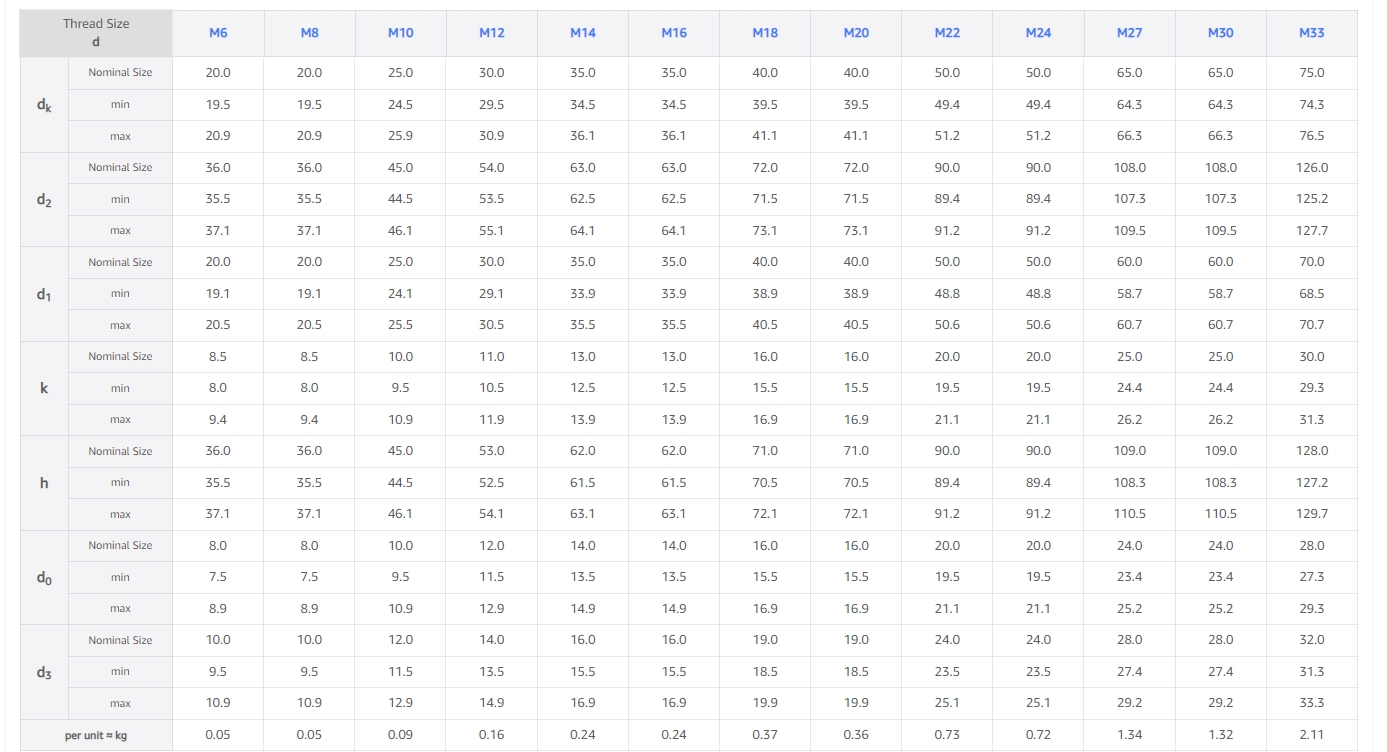The image size is (1387, 752).
Task: Click the M22 column header link
Action: (x=947, y=33)
